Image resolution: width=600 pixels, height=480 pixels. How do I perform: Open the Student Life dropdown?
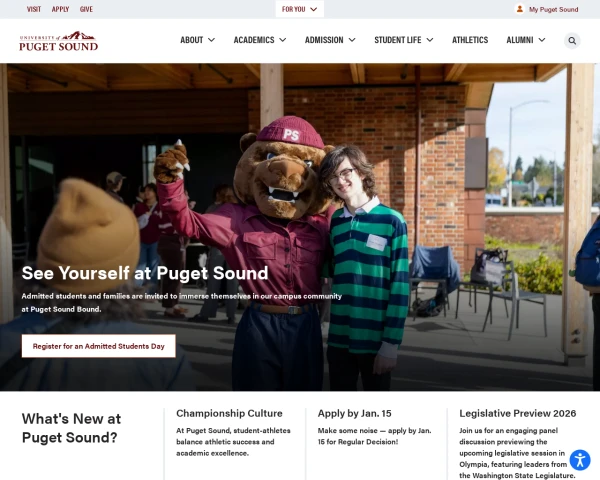(x=403, y=40)
